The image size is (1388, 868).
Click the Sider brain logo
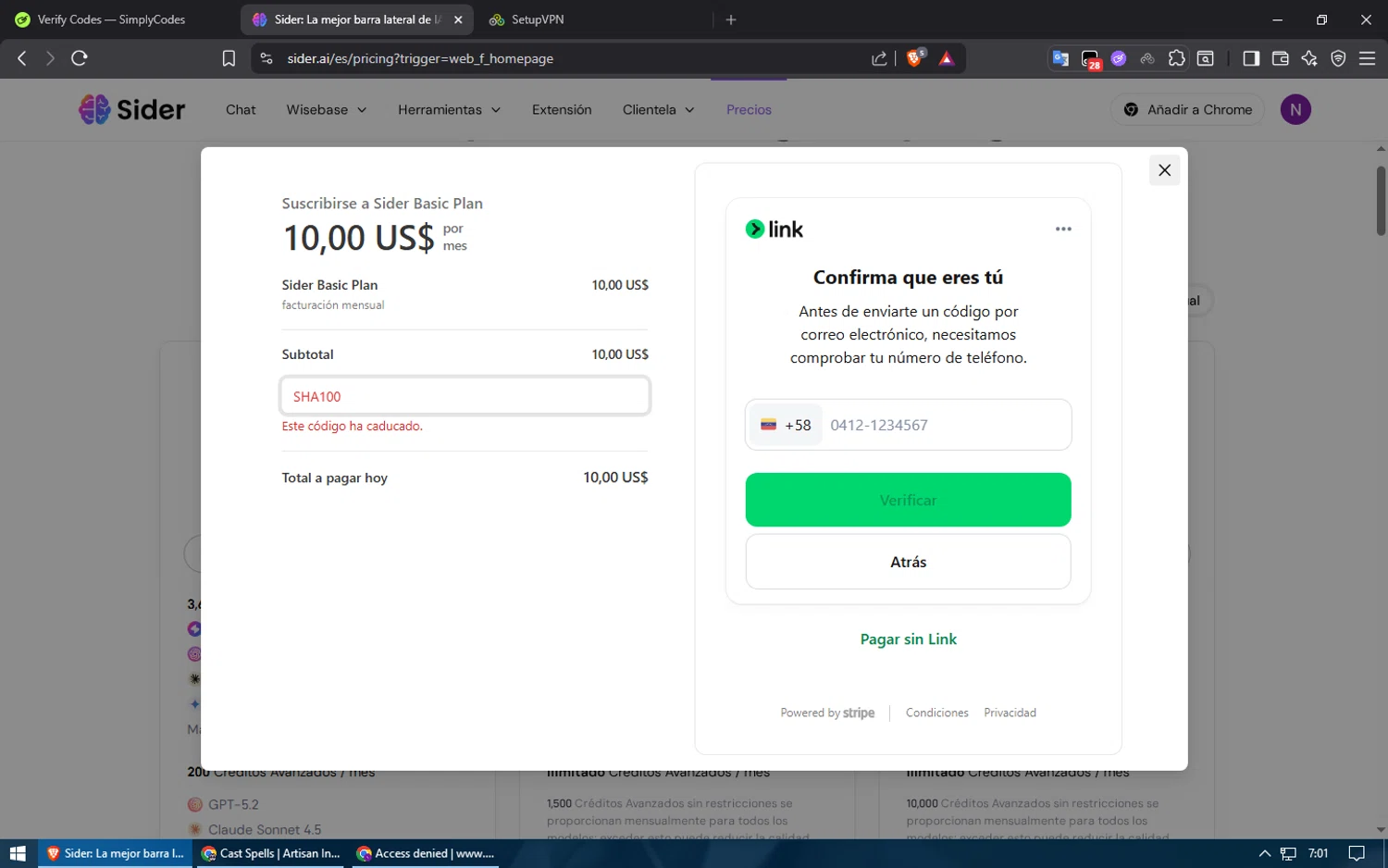[94, 109]
